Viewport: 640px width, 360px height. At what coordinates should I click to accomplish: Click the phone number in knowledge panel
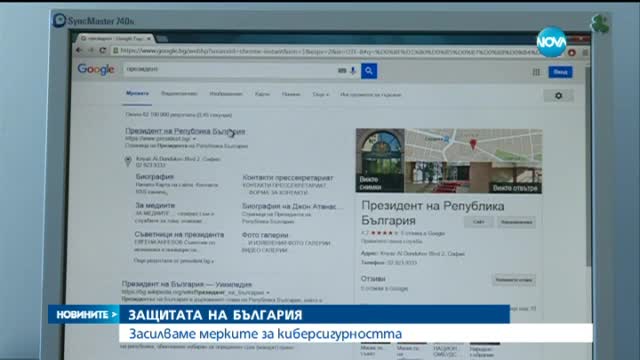click(x=402, y=263)
